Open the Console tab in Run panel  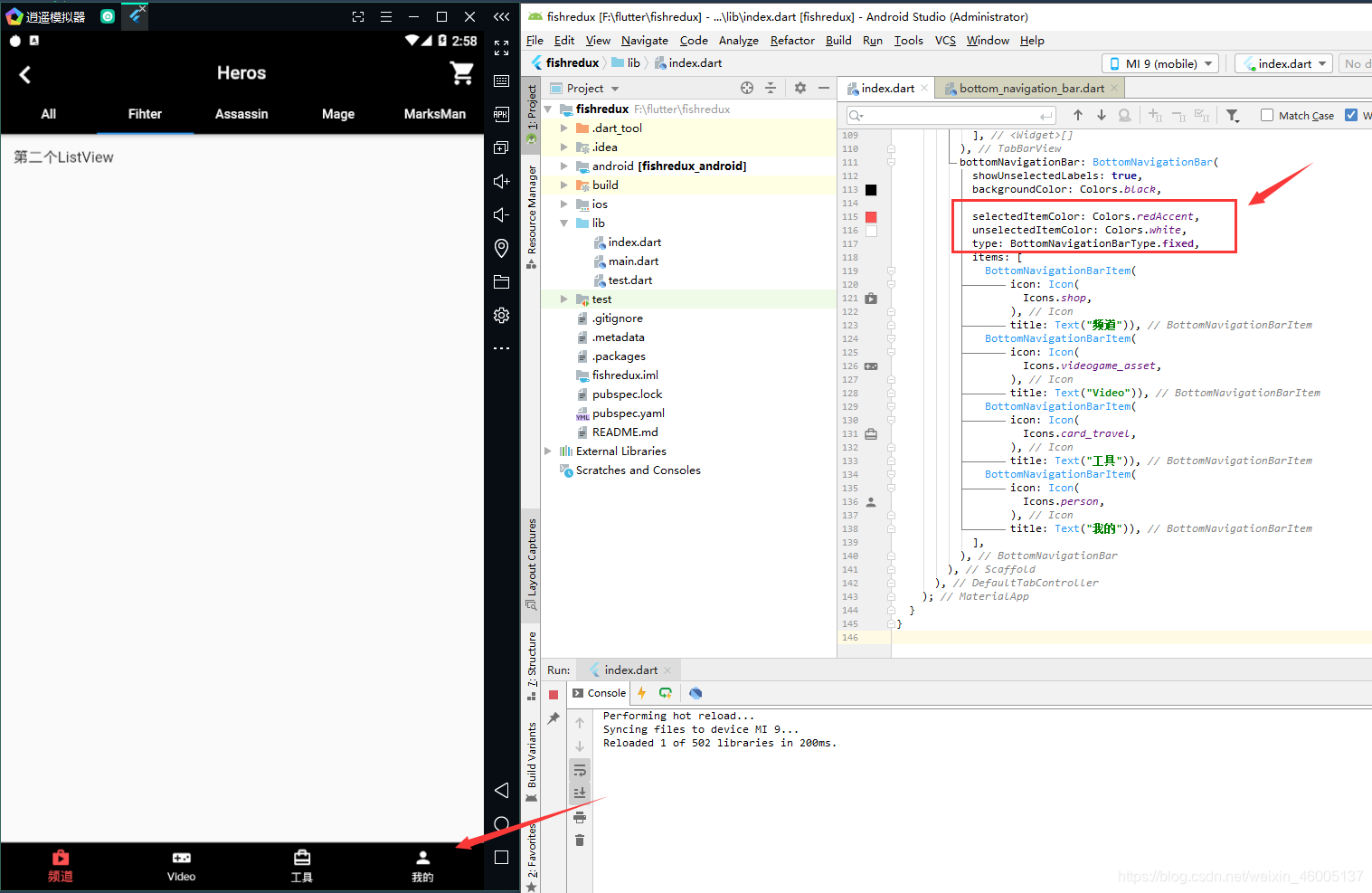tap(599, 693)
